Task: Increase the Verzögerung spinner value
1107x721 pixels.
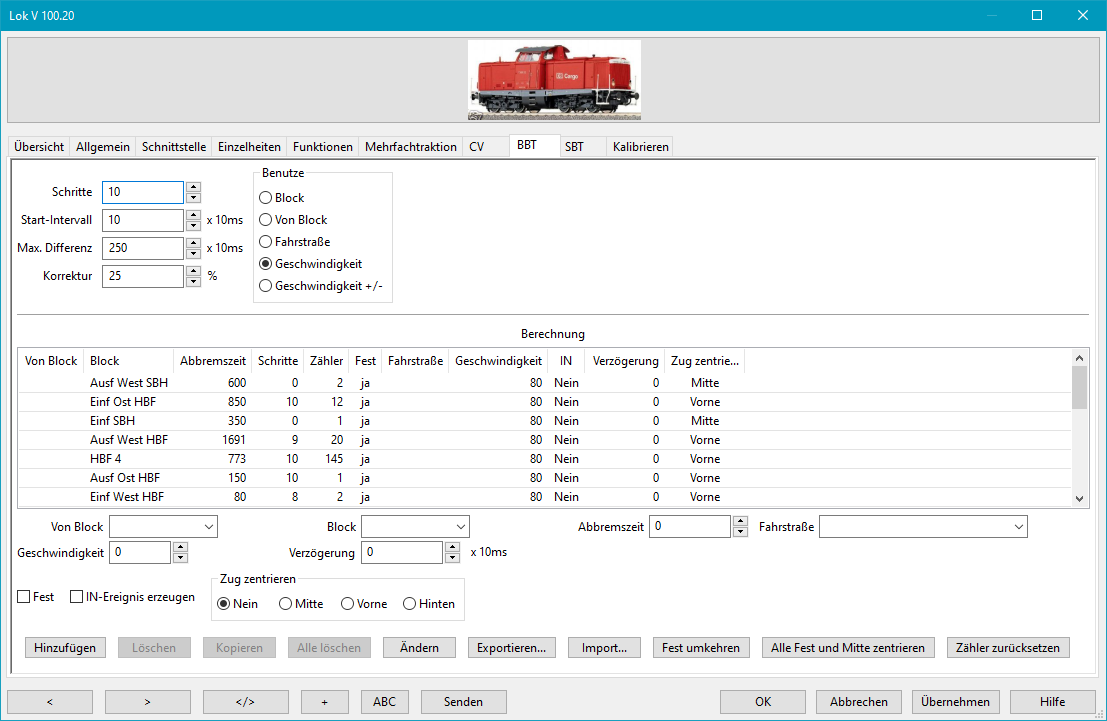Action: [452, 547]
